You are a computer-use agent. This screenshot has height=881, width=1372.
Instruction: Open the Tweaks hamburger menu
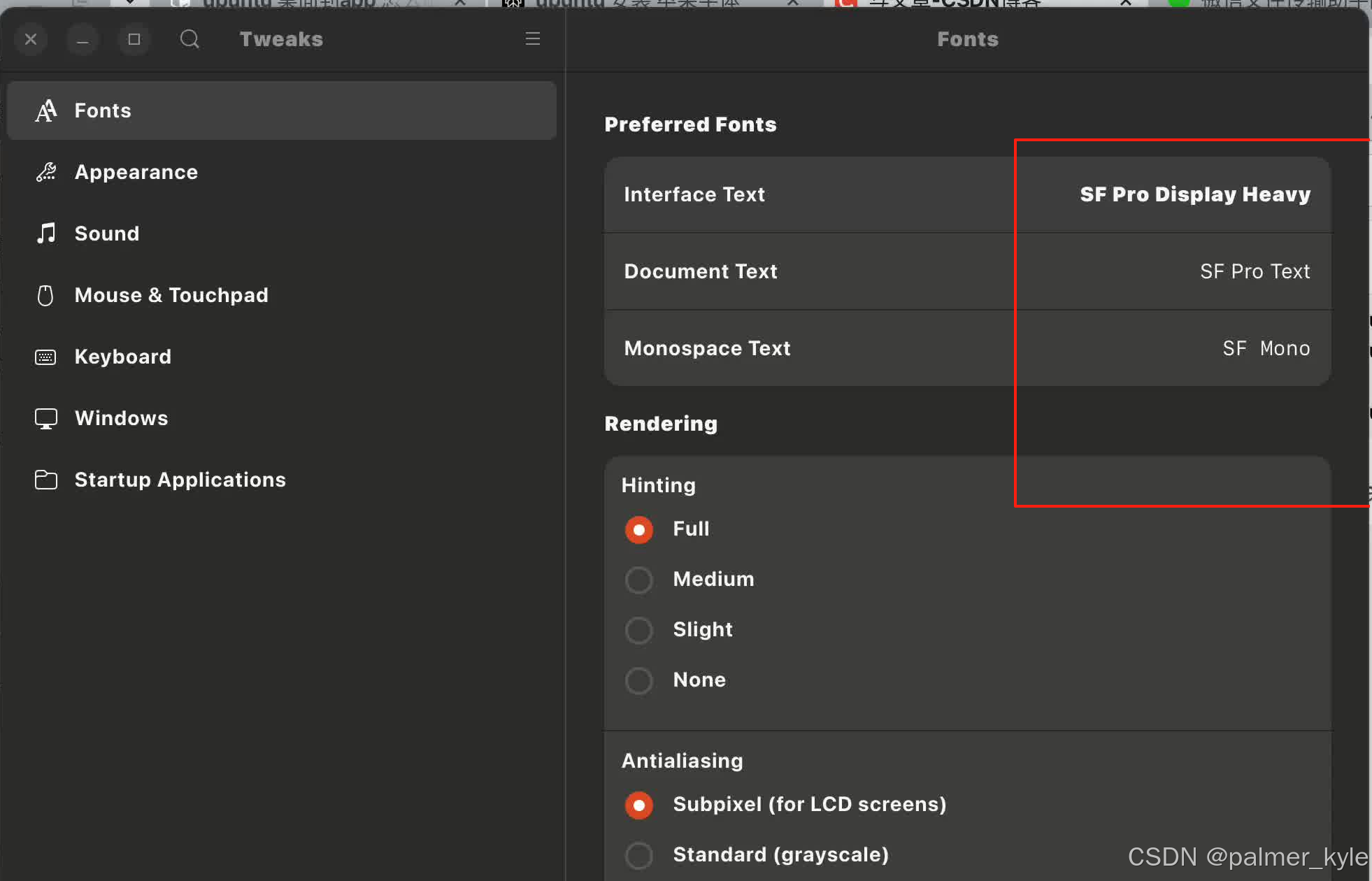pos(533,39)
